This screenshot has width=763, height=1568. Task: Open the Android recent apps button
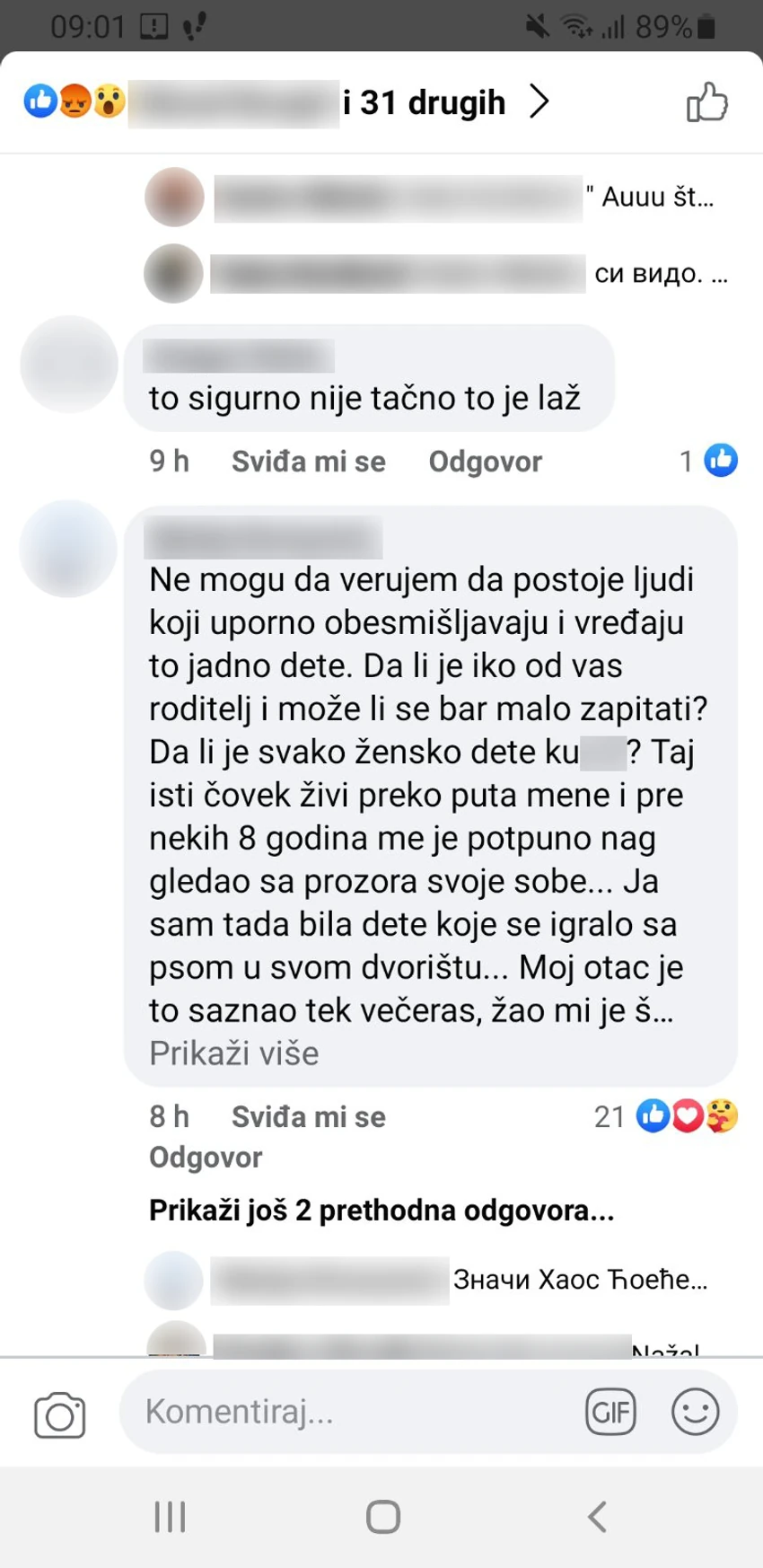pos(170,1517)
